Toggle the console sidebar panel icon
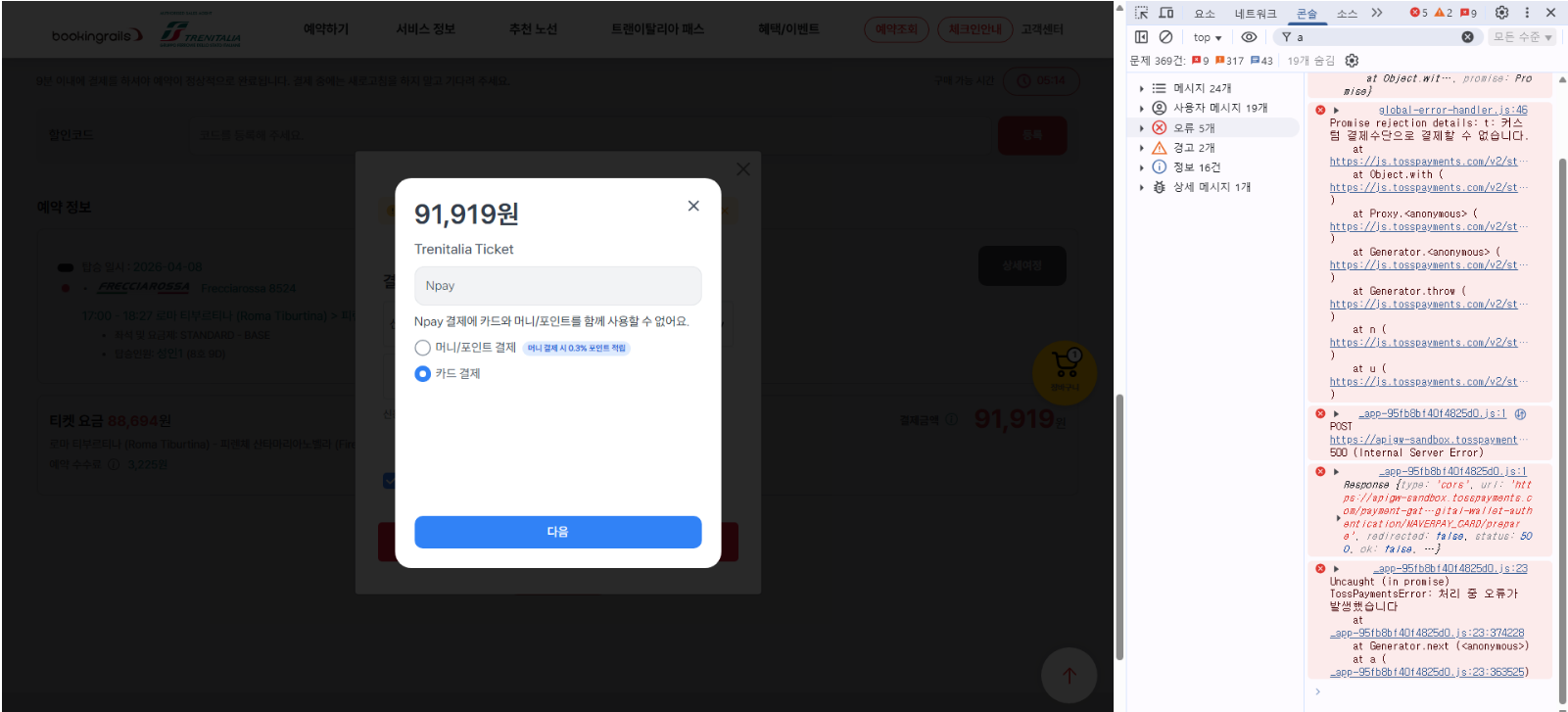The image size is (1568, 712). click(x=1141, y=37)
